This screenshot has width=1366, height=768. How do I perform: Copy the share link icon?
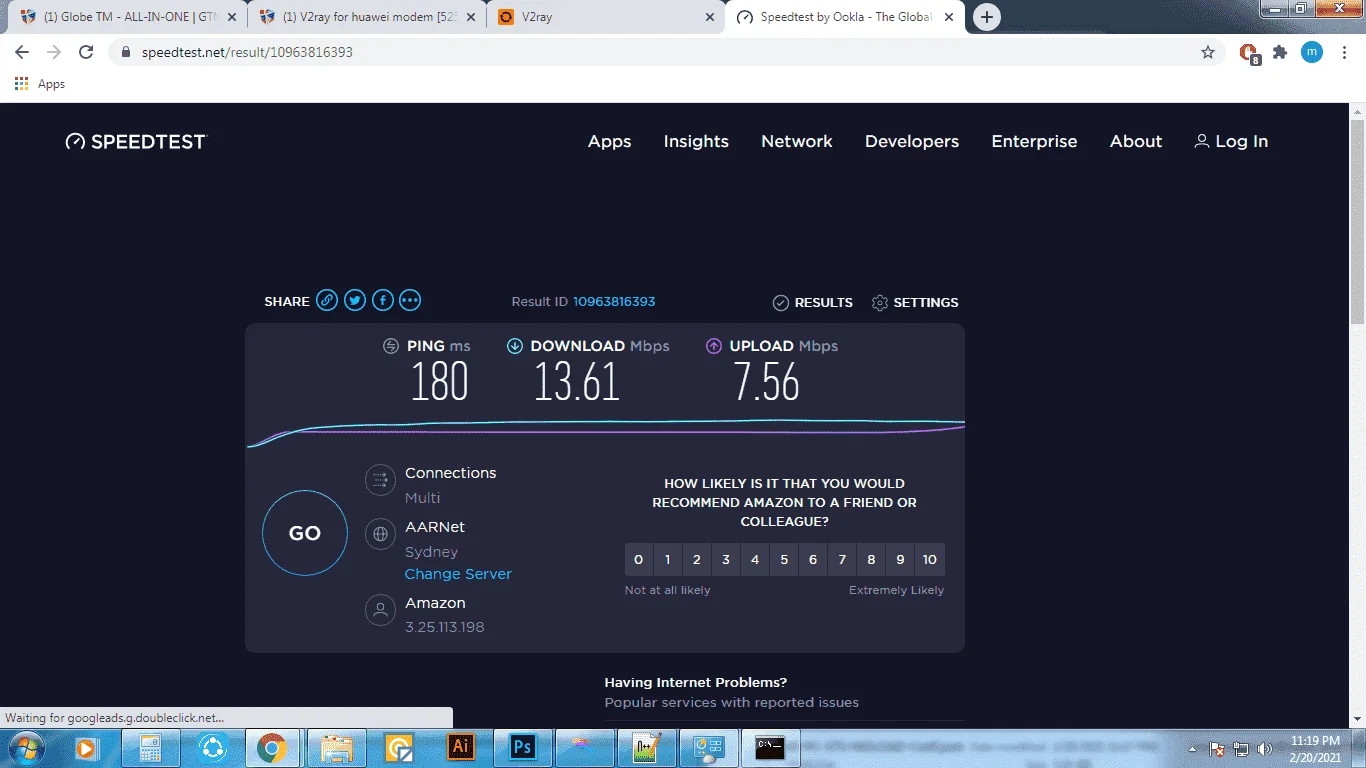[x=327, y=300]
